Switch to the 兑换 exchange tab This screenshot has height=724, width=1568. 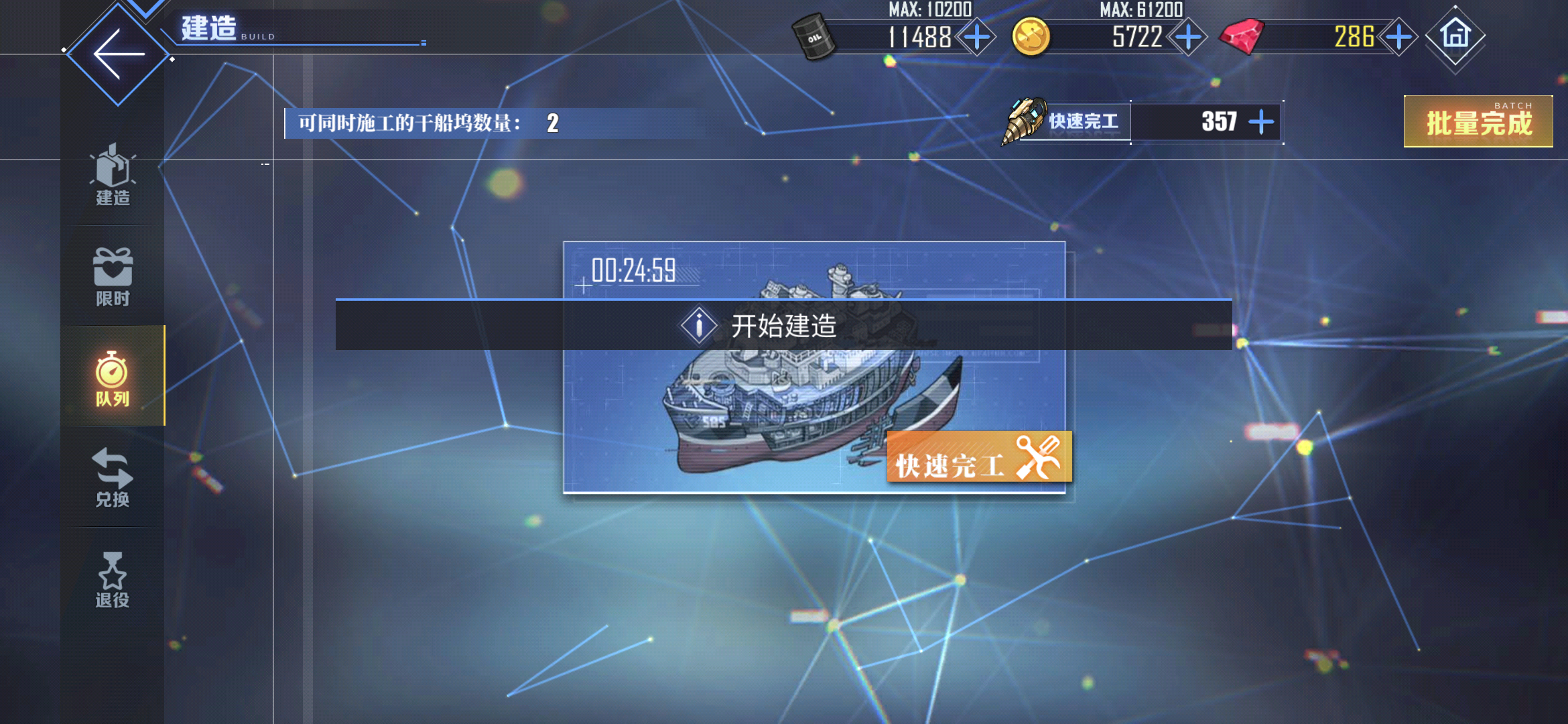pos(113,477)
